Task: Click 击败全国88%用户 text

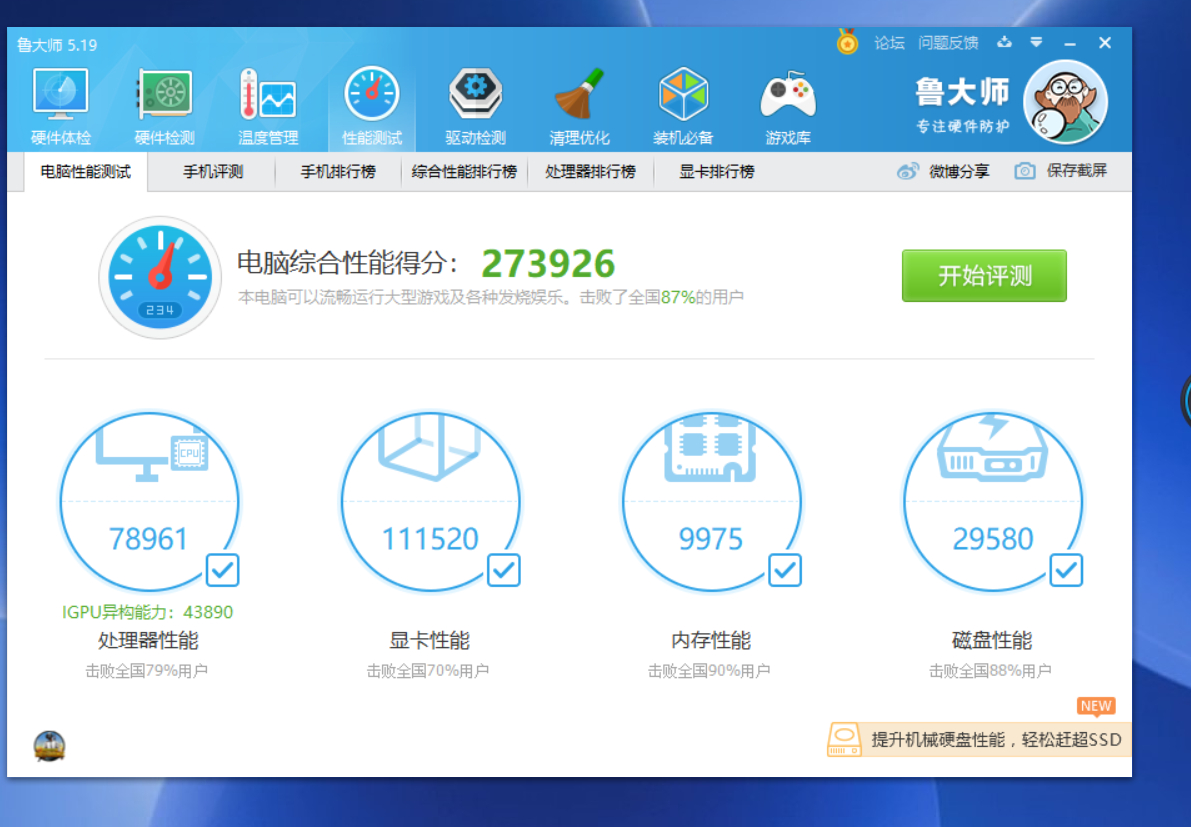Action: [990, 671]
